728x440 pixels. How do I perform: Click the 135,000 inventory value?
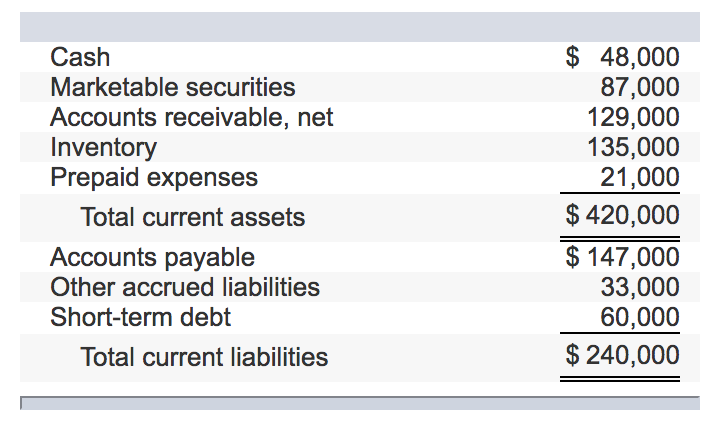tap(633, 147)
